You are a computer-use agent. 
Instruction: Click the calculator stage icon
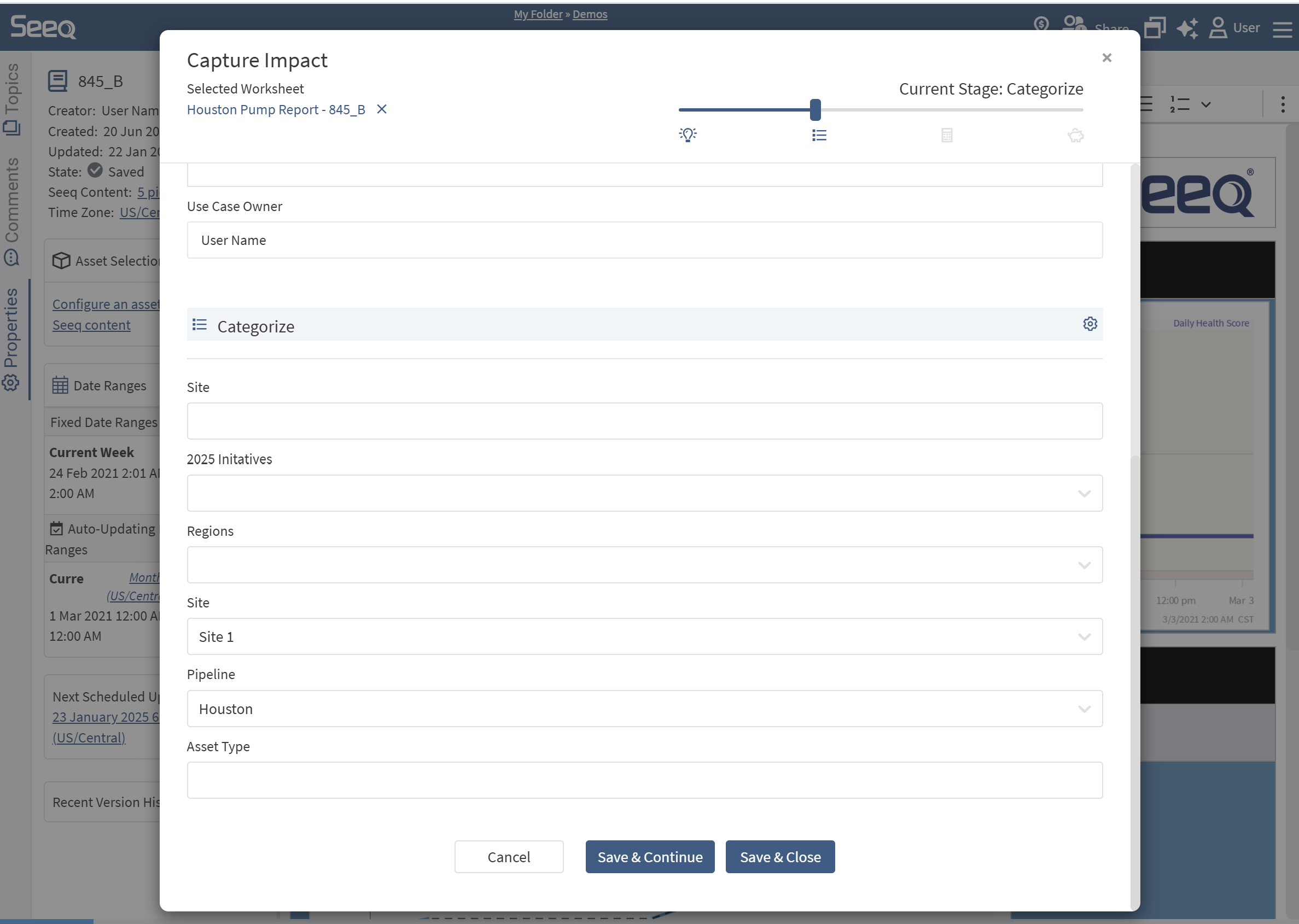pyautogui.click(x=947, y=135)
